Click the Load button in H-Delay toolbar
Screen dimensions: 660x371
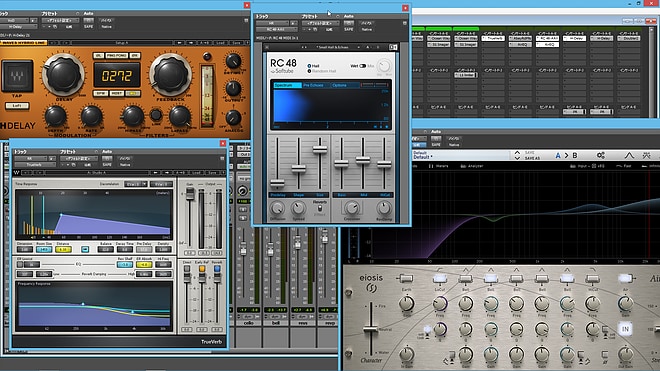(220, 43)
